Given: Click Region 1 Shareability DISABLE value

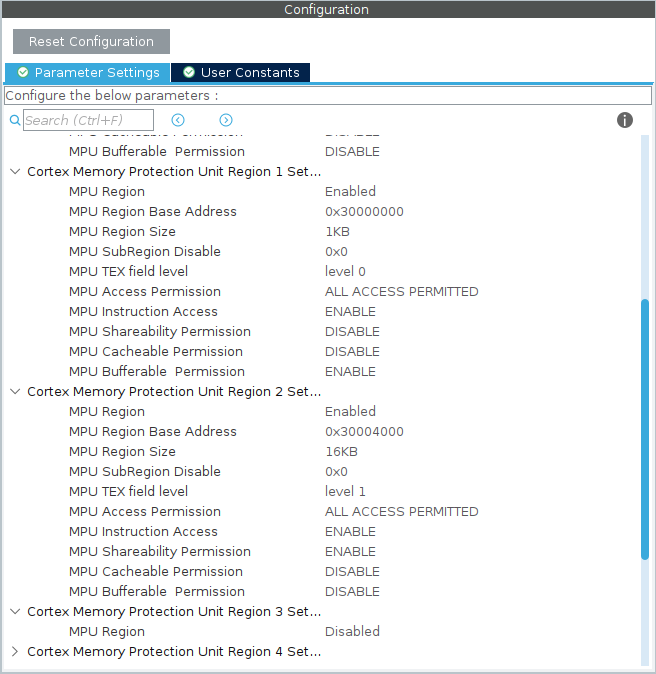Looking at the screenshot, I should click(352, 331).
